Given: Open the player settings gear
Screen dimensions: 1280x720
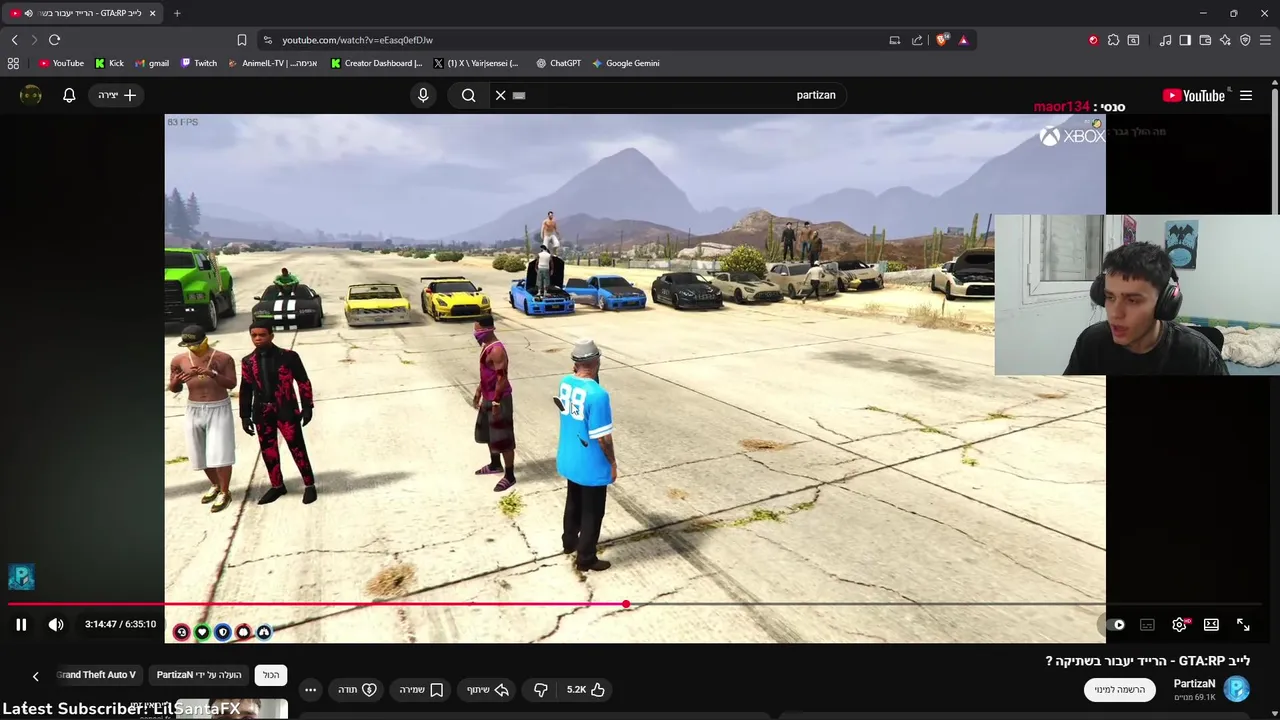Looking at the screenshot, I should 1179,625.
